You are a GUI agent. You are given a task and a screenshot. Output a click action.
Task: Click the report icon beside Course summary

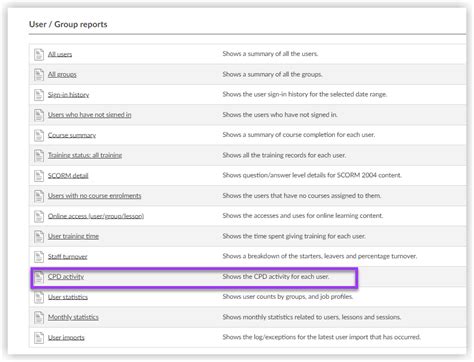39,135
